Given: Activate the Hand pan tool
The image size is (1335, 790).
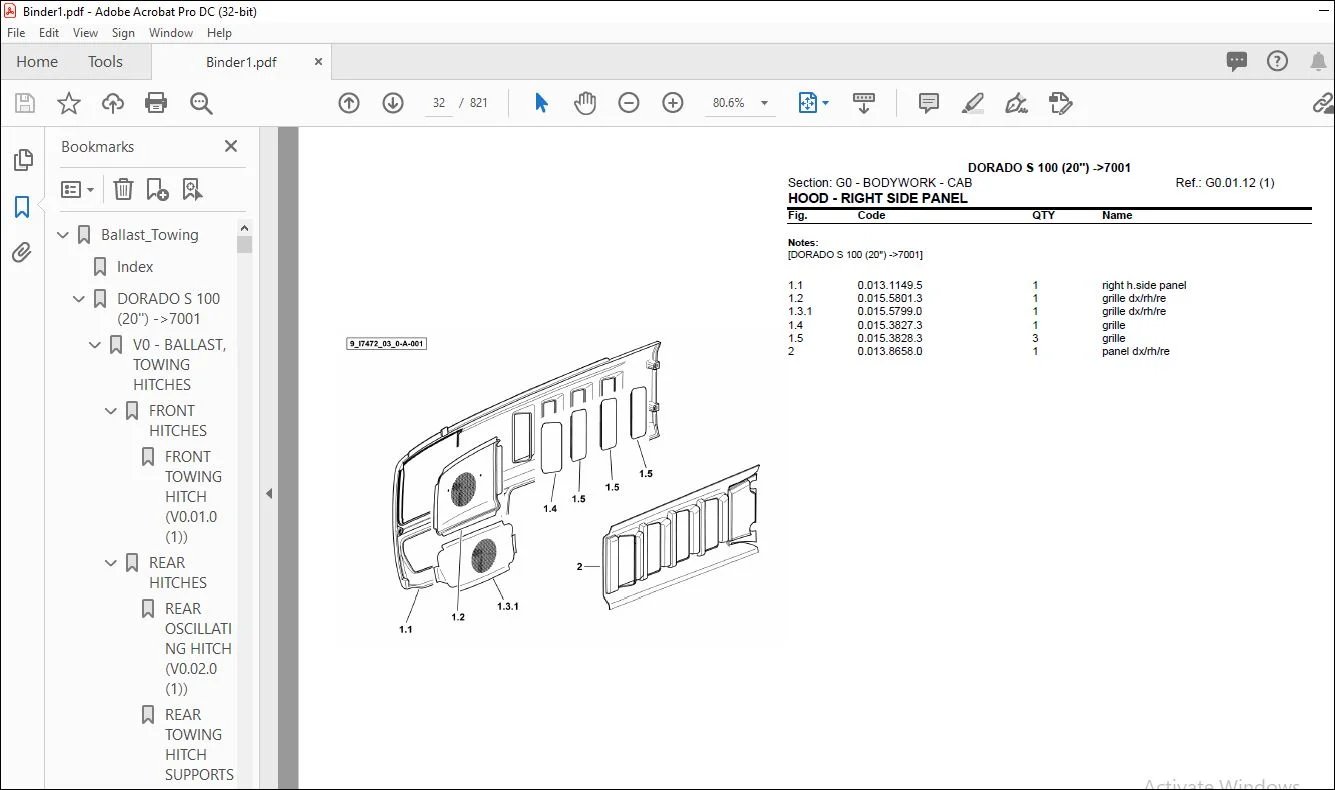Looking at the screenshot, I should 585,103.
